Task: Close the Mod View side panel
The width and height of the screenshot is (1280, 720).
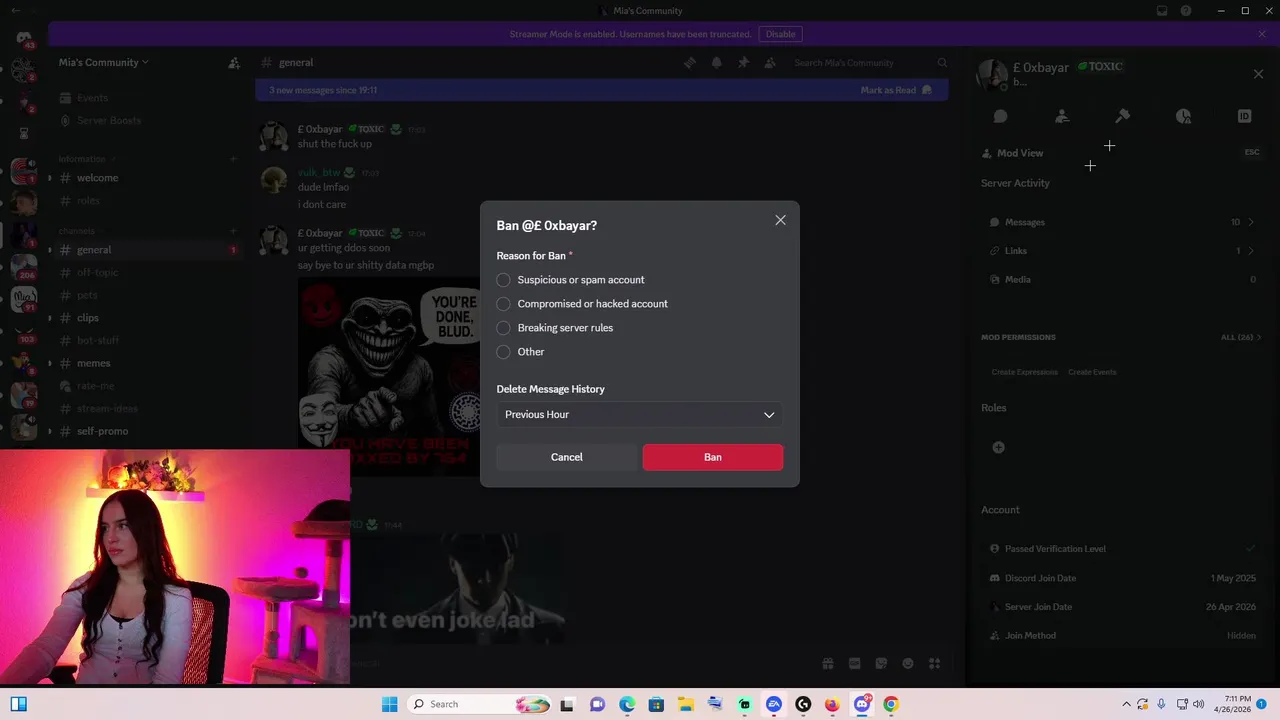Action: click(1258, 74)
